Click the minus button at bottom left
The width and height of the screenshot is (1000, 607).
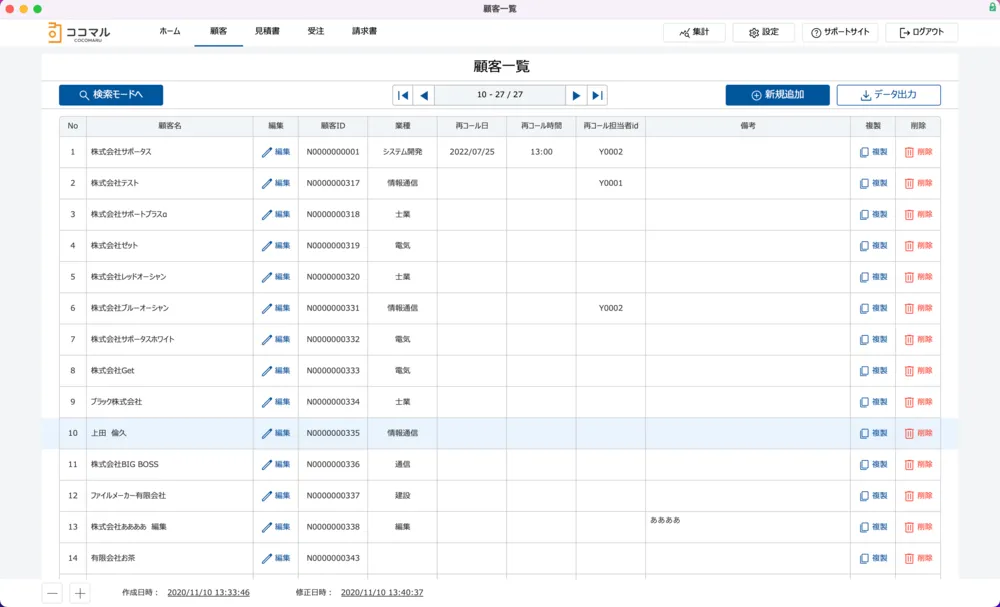53,593
